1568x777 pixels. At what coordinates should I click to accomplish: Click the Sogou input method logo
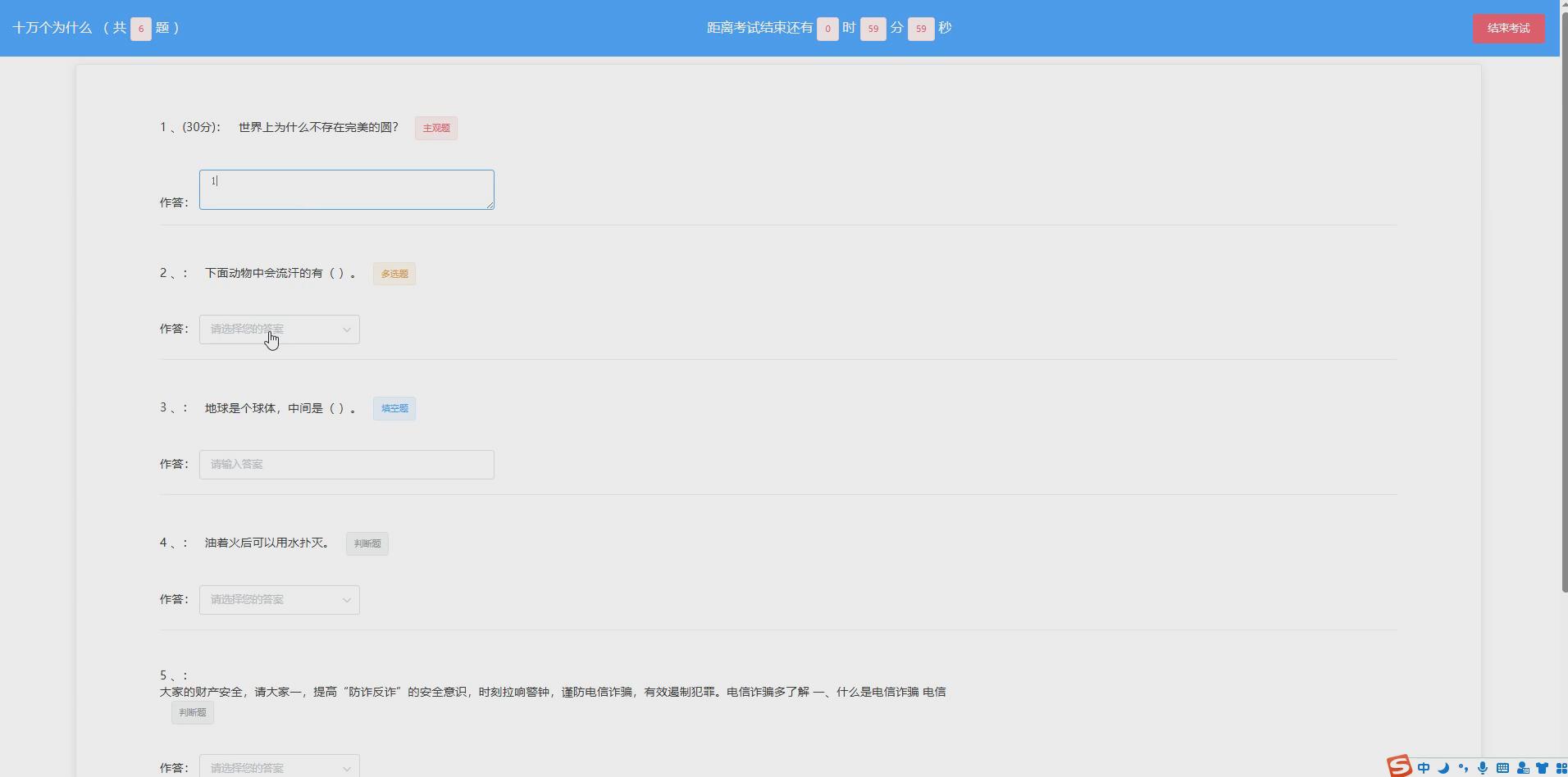[x=1399, y=766]
